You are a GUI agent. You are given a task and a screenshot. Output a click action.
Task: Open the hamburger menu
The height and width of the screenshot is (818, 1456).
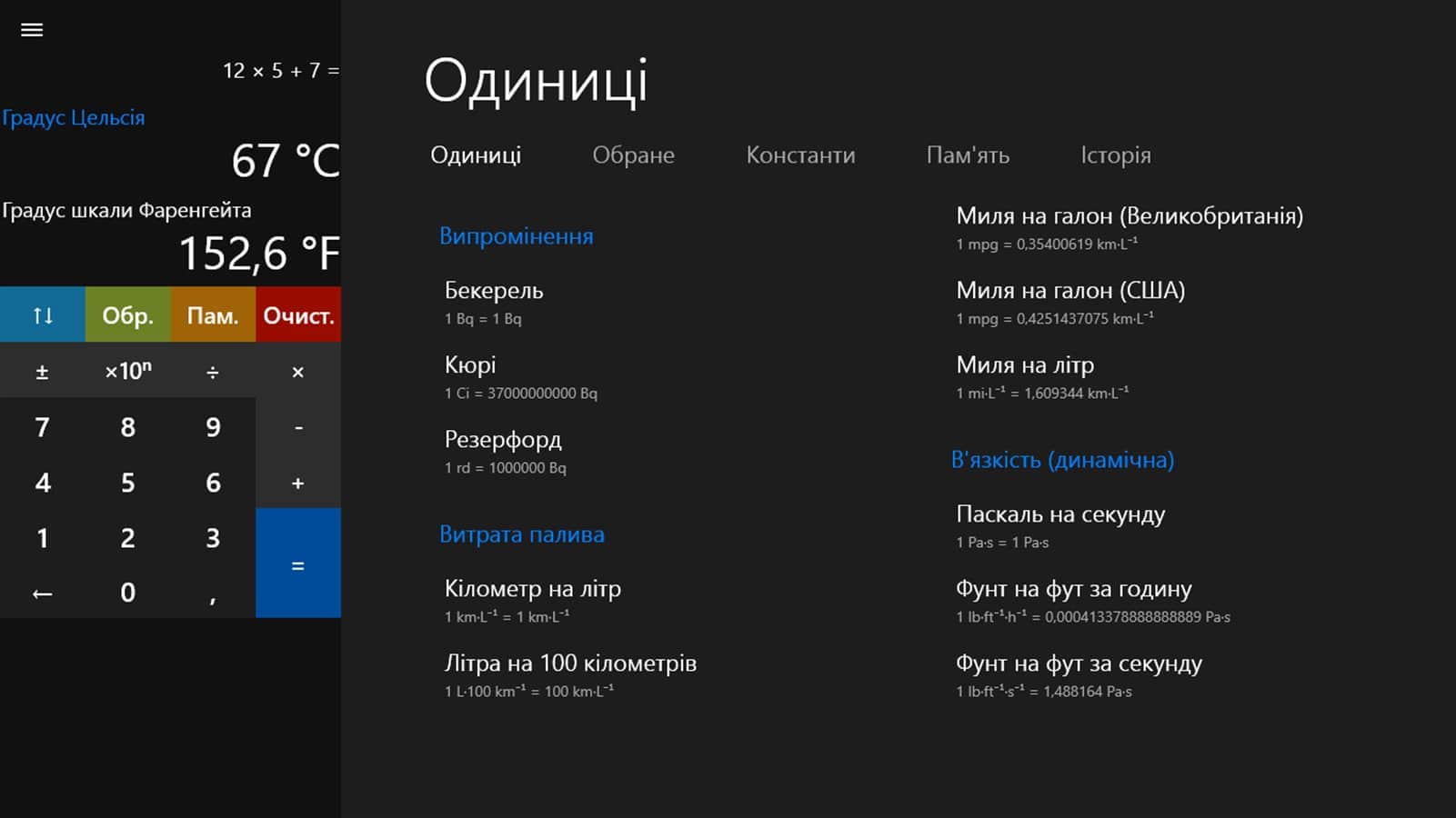click(32, 30)
